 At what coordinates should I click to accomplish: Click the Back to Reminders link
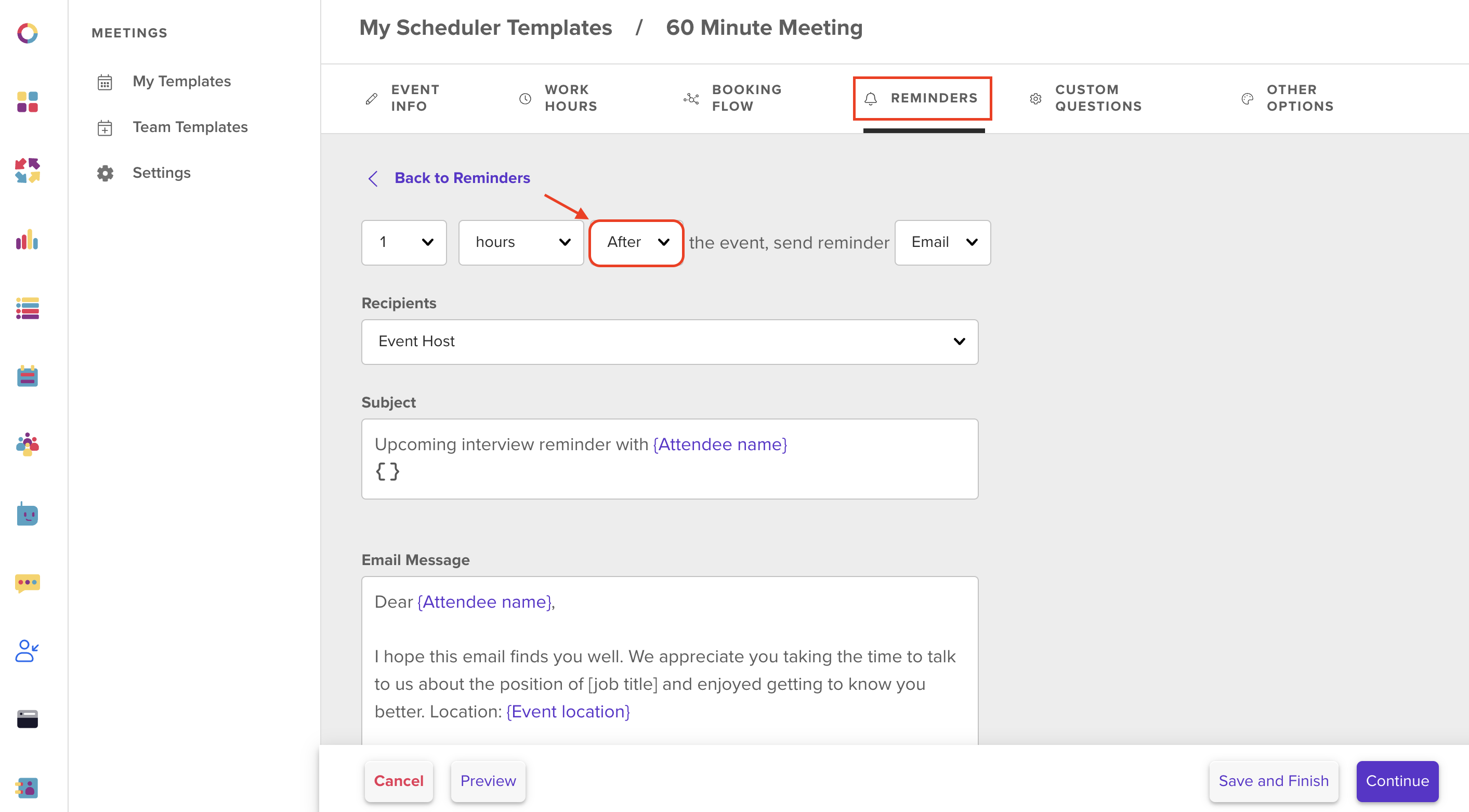[x=462, y=178]
